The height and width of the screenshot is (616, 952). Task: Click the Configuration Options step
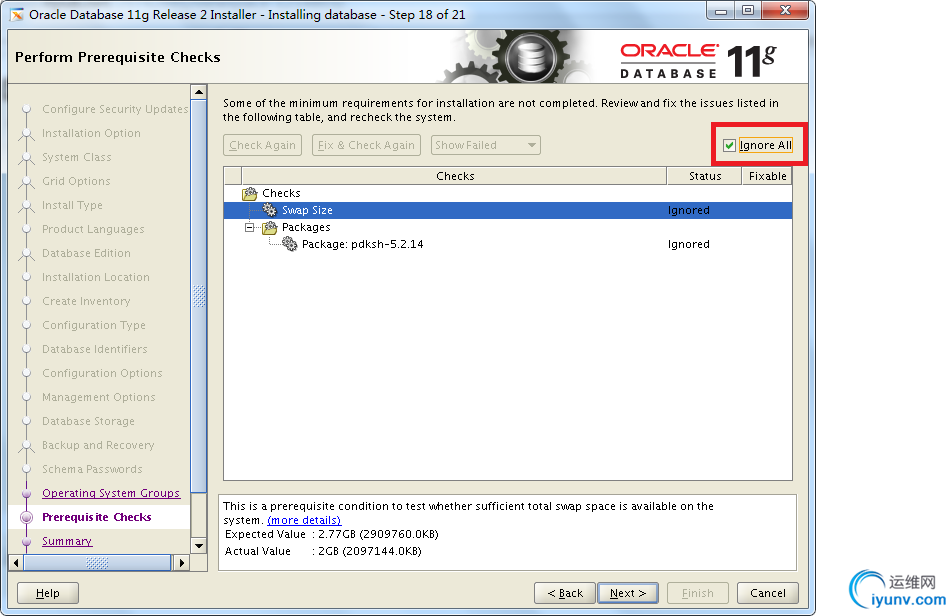(102, 373)
